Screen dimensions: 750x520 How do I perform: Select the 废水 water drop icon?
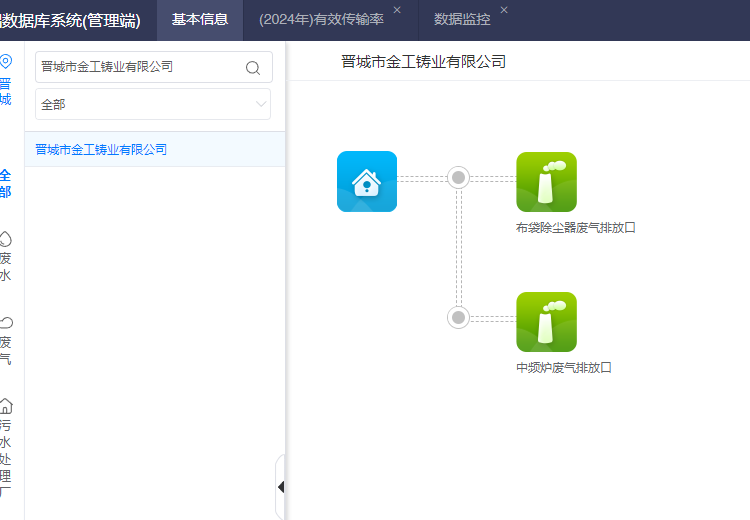click(5, 239)
